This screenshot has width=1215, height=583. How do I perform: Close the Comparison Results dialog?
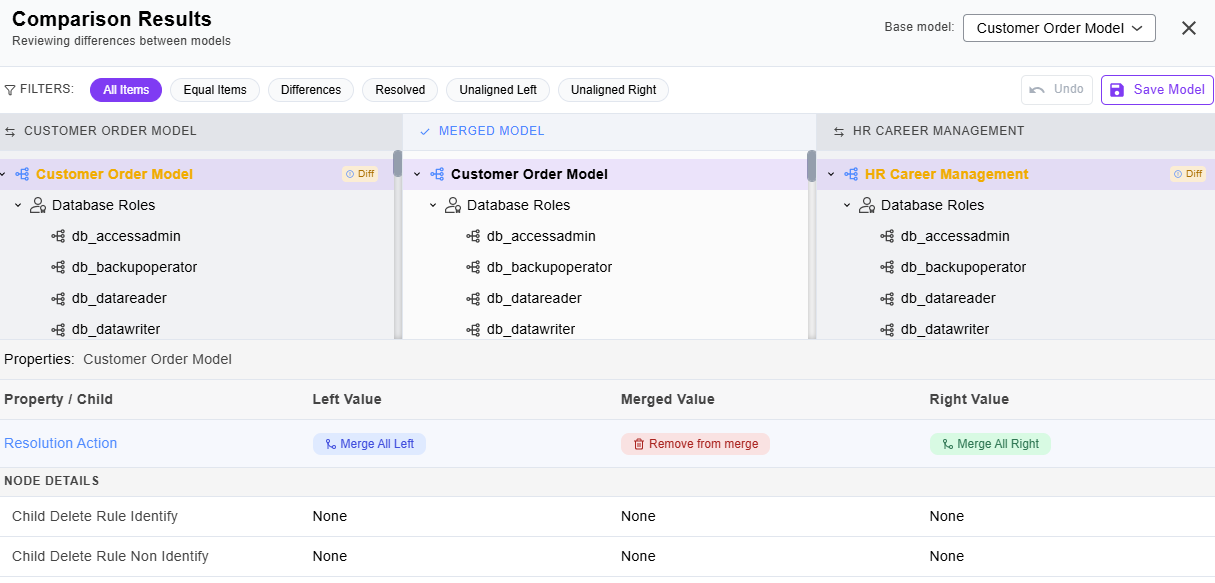(x=1189, y=28)
